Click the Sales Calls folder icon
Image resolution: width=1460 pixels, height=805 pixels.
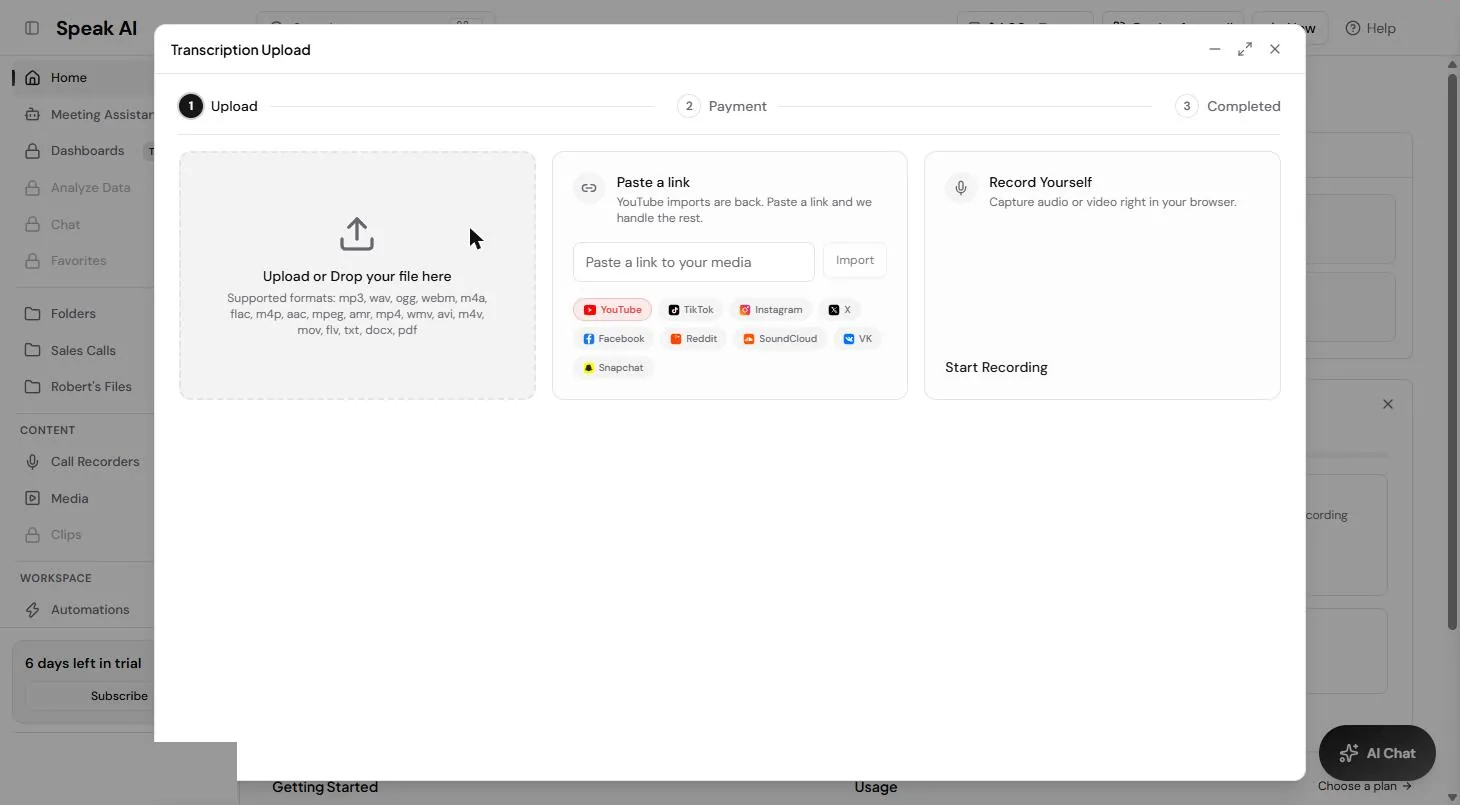[33, 350]
